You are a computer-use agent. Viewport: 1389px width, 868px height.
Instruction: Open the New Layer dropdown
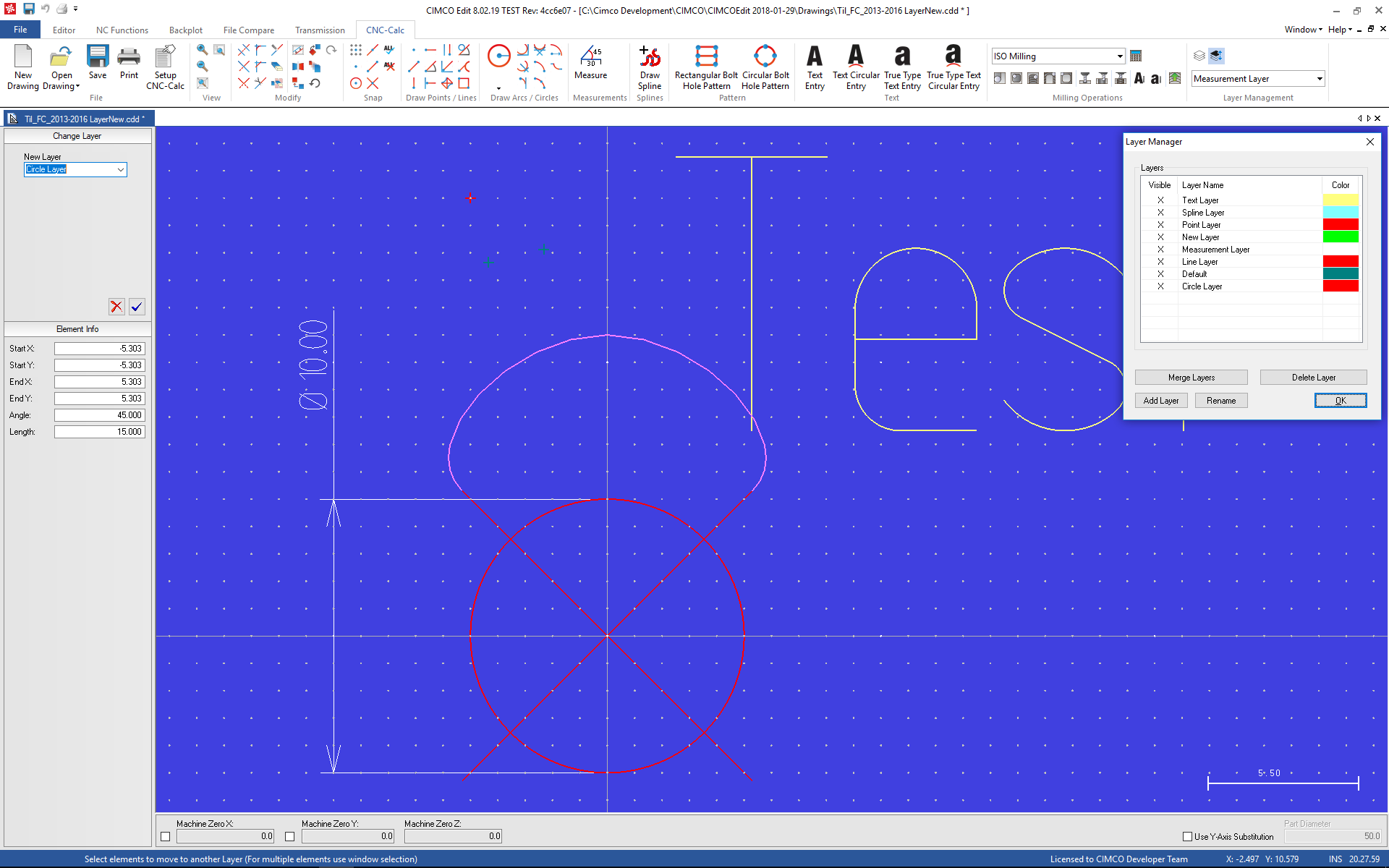pyautogui.click(x=120, y=169)
